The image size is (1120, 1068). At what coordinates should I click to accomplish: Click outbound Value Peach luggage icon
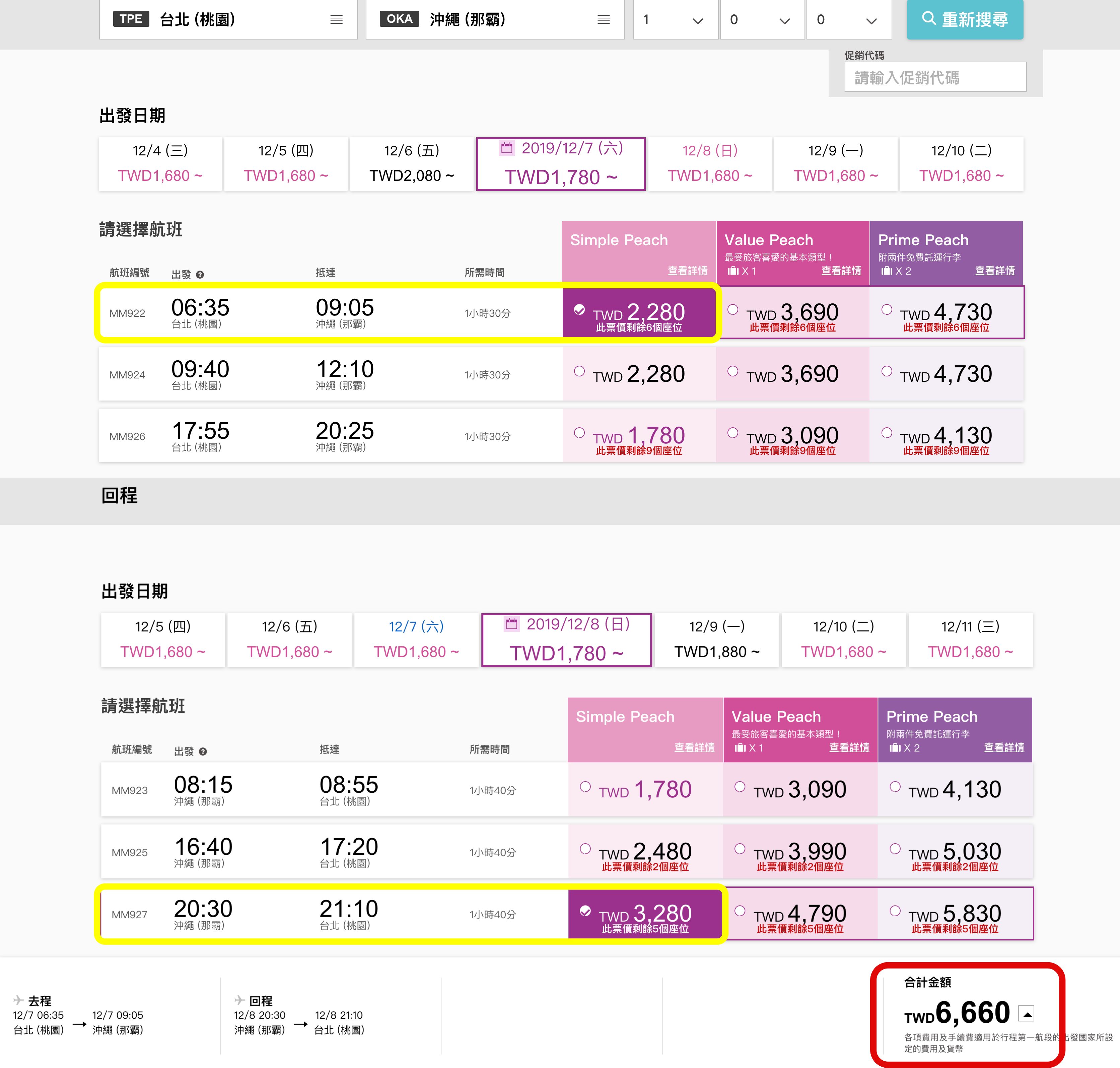tap(733, 271)
